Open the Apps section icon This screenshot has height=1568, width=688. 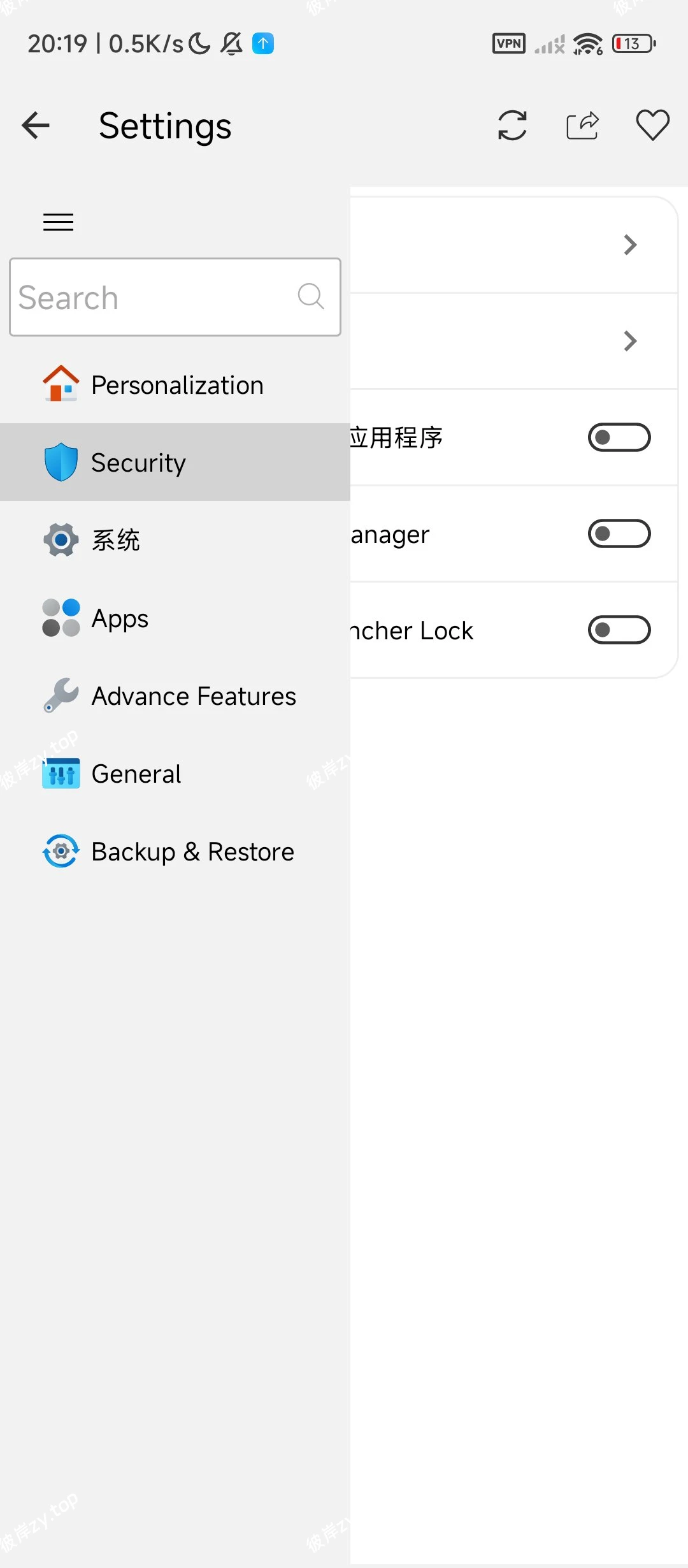click(61, 616)
